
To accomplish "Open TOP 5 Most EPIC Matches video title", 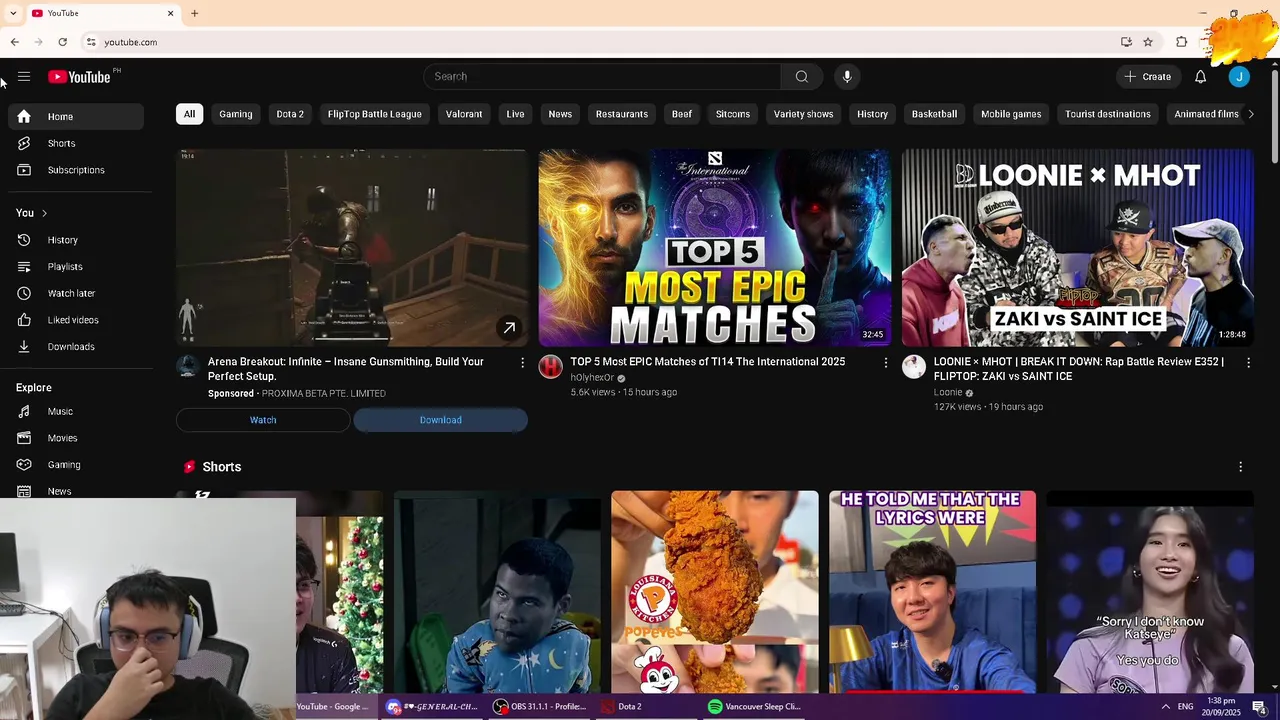I will tap(708, 362).
